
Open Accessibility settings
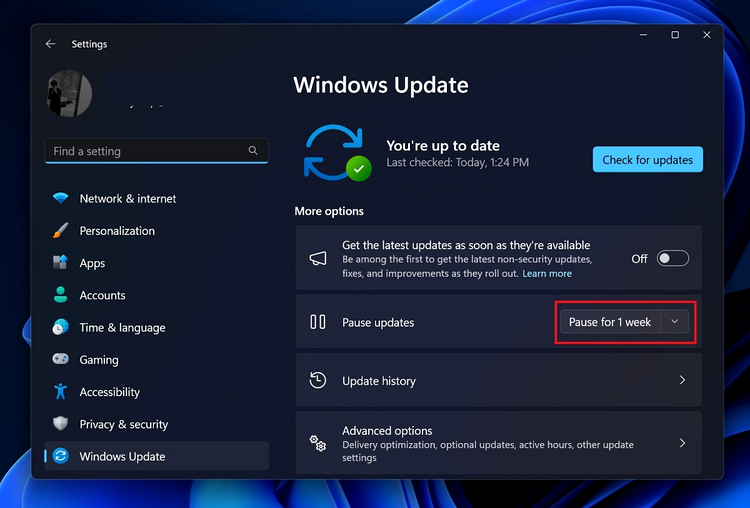tap(156, 392)
